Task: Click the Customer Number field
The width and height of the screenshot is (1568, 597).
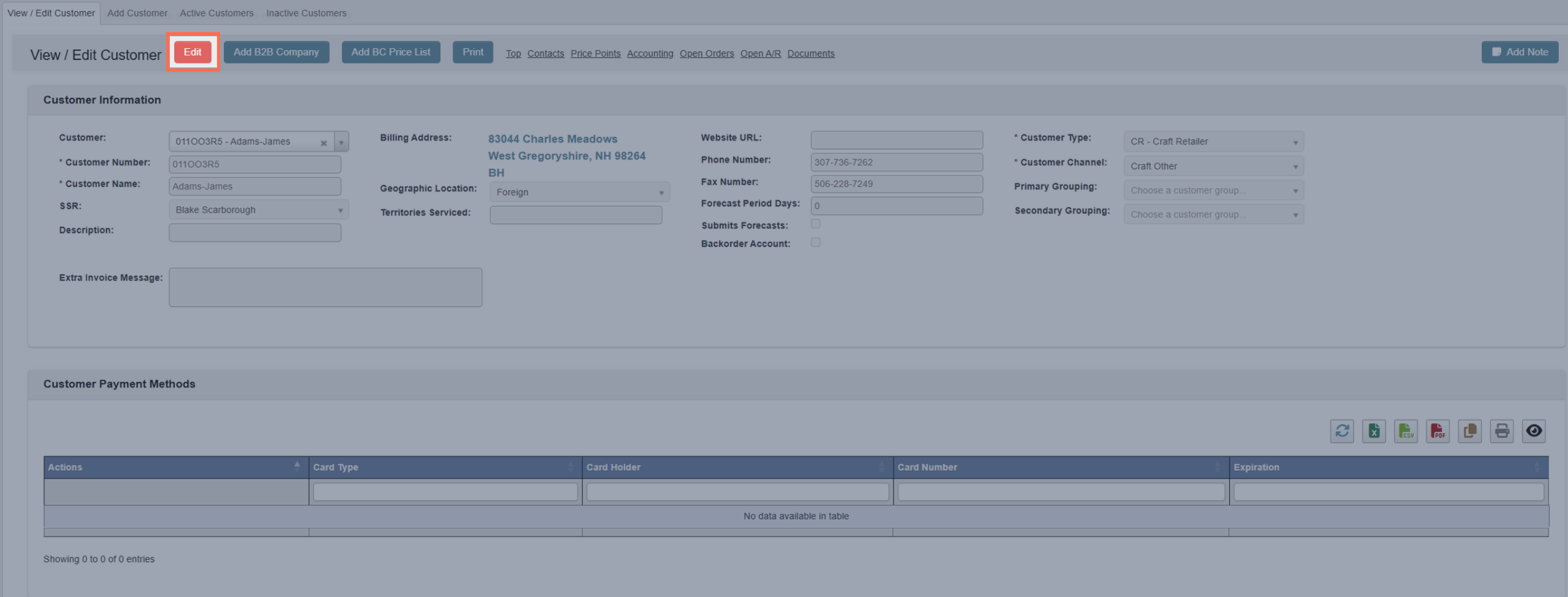Action: (255, 164)
